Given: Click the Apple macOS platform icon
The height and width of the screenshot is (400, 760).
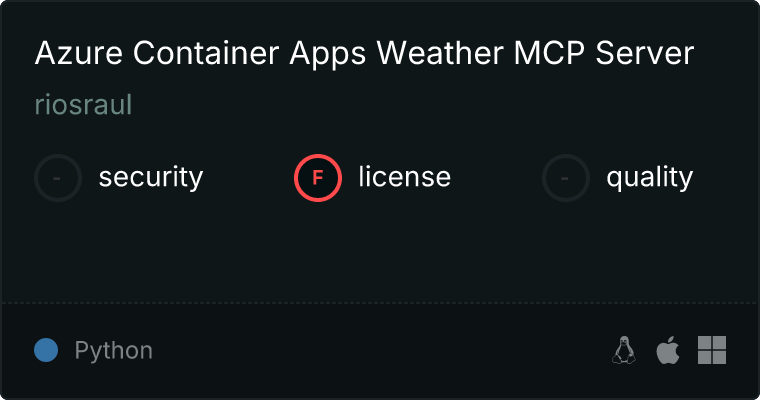Looking at the screenshot, I should 668,350.
